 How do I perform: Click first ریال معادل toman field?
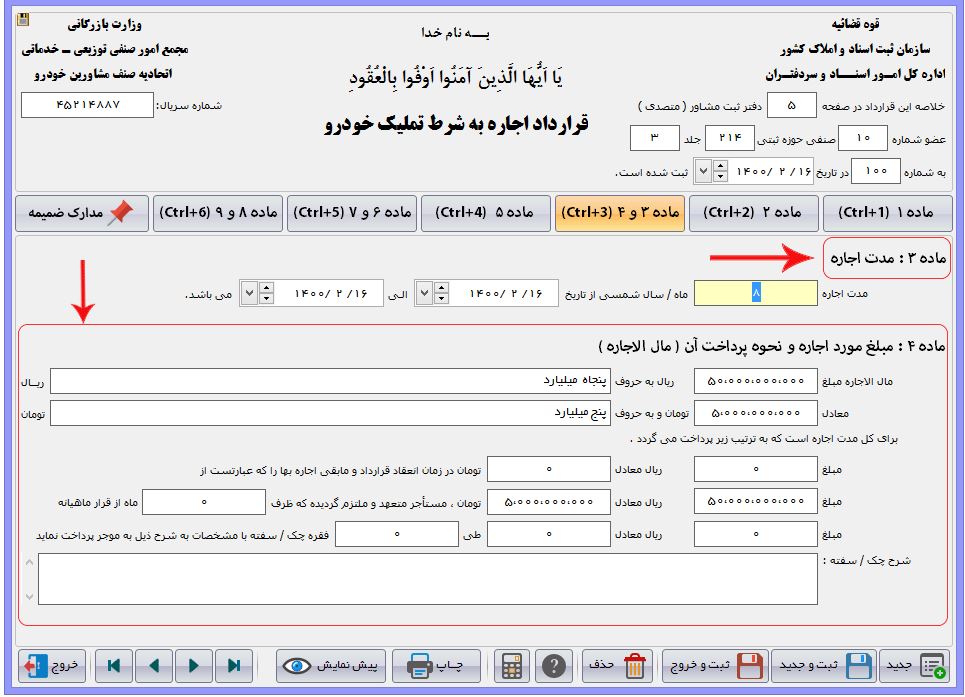(x=549, y=469)
